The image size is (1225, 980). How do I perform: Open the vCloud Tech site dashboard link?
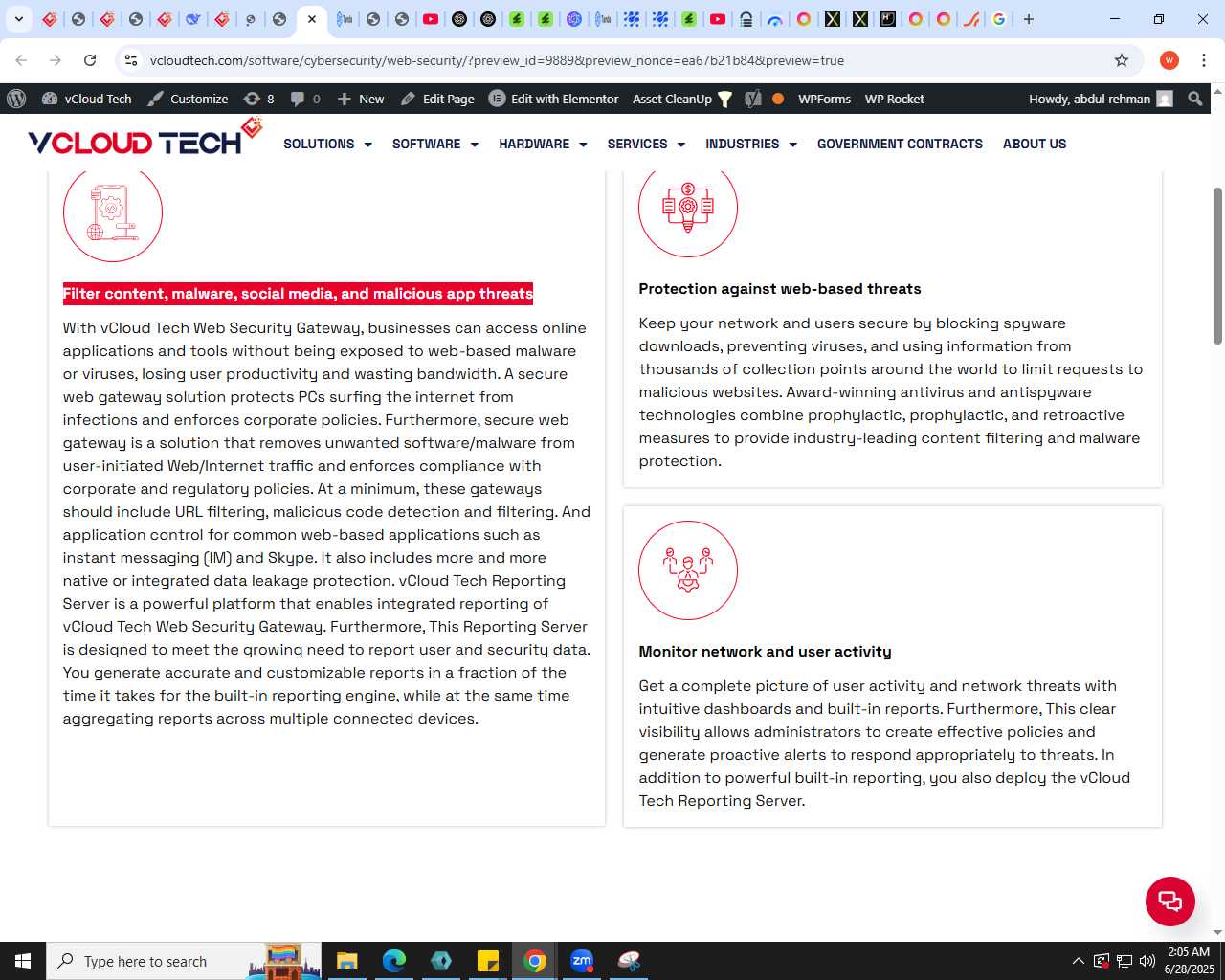87,99
